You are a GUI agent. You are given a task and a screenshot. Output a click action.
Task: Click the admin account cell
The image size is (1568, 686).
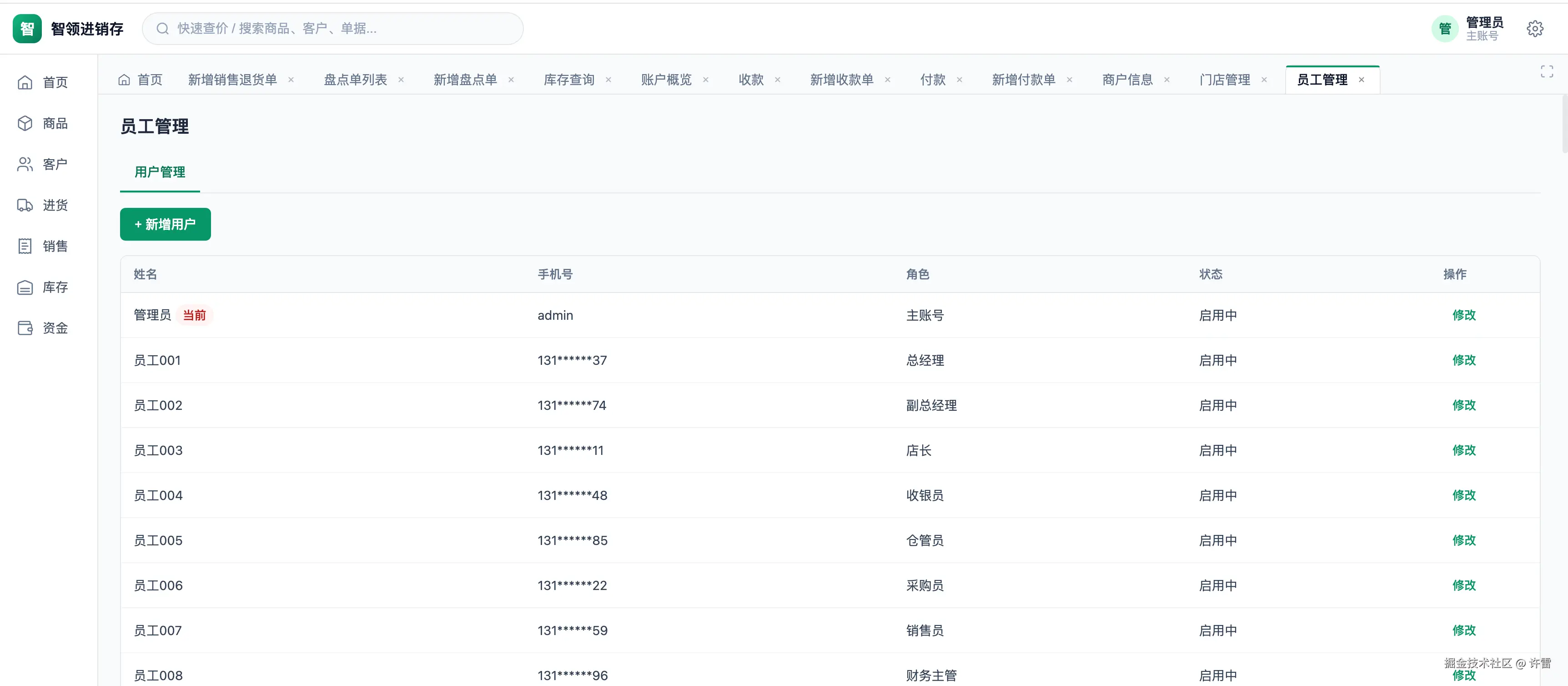tap(555, 315)
